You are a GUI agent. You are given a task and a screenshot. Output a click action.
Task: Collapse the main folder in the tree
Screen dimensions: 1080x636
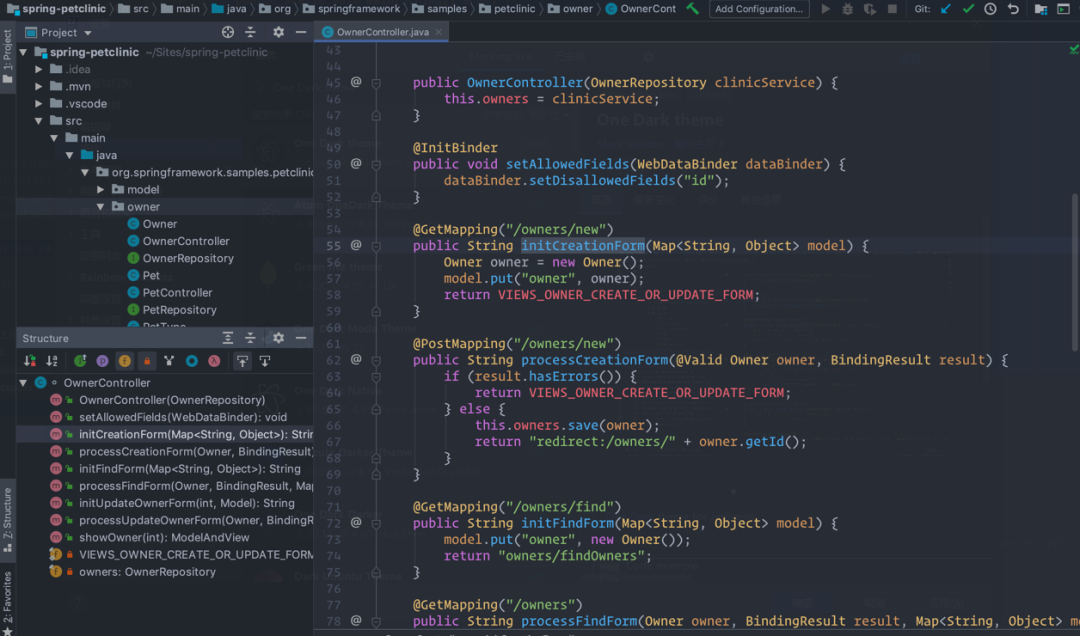pyautogui.click(x=54, y=139)
